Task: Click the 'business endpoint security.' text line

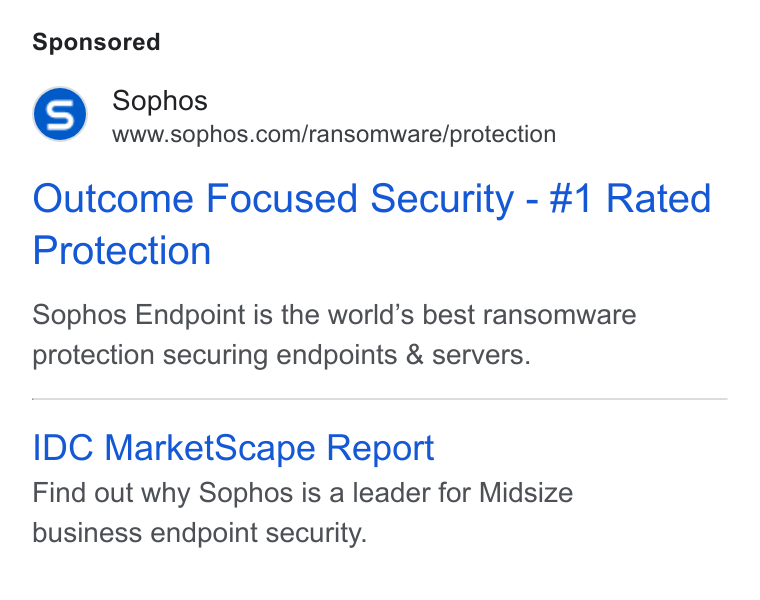Action: pos(200,534)
